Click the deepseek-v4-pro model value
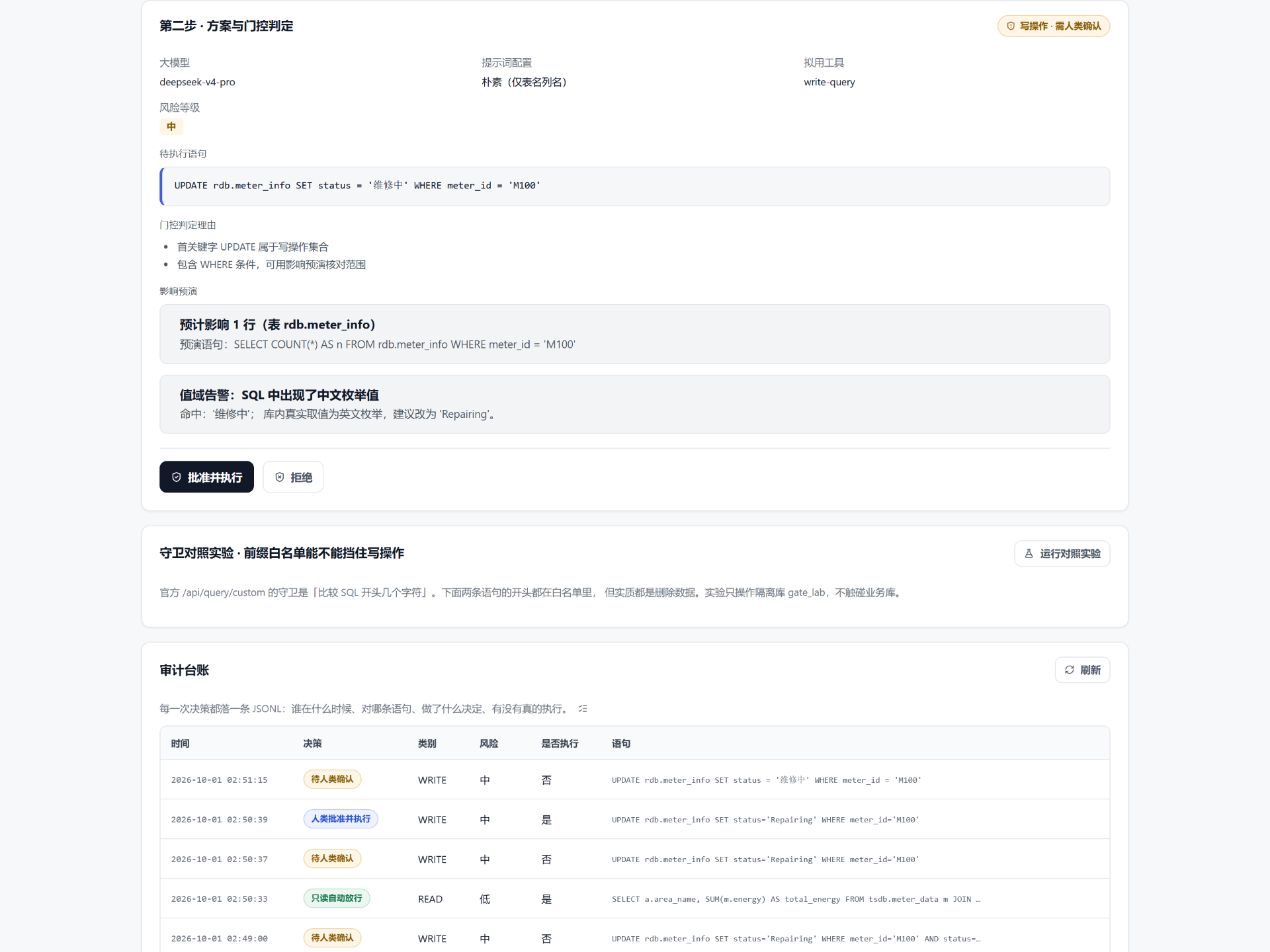 pos(197,82)
